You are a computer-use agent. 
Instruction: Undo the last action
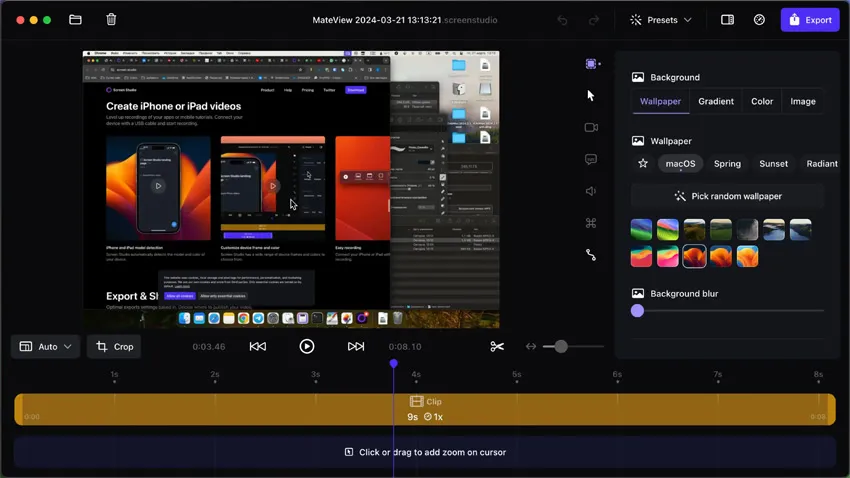tap(562, 20)
